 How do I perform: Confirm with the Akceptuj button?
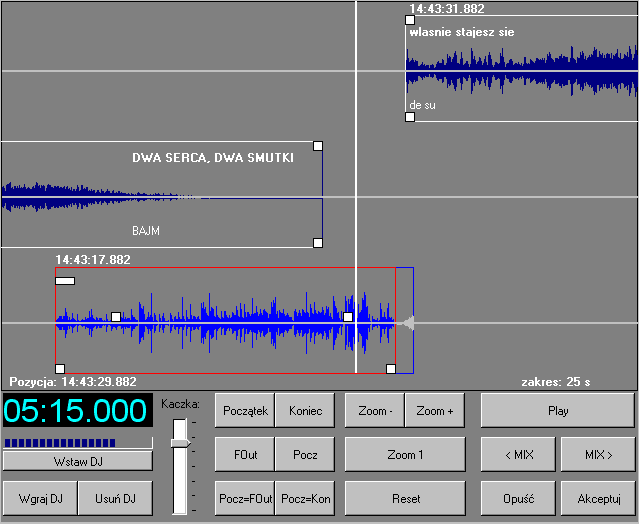coord(598,498)
